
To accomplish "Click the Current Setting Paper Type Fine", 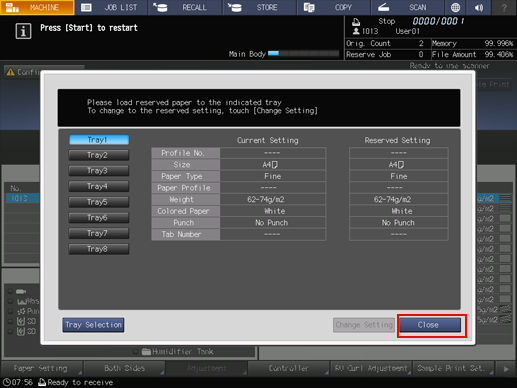I will (273, 176).
